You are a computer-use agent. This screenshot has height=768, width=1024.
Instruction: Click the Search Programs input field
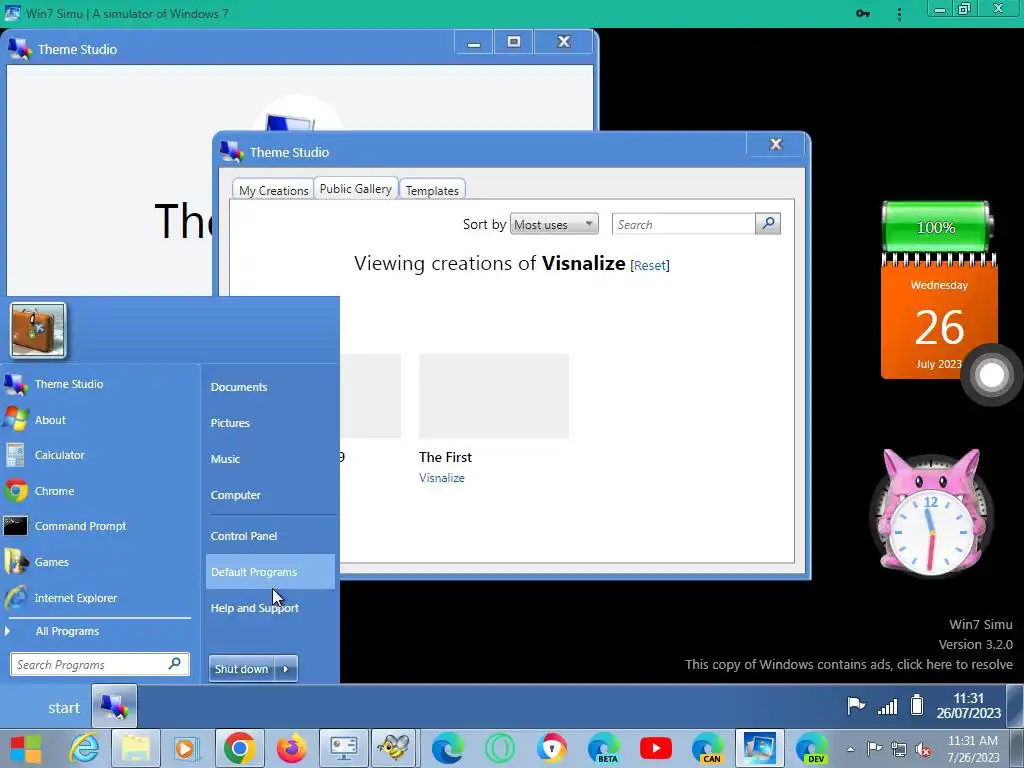[x=100, y=664]
